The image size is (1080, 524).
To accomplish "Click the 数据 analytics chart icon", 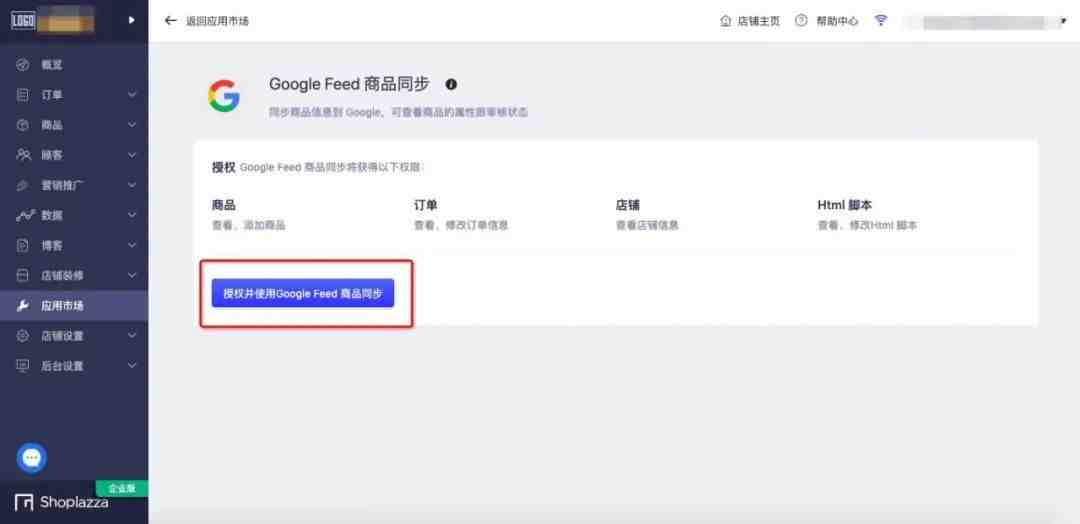I will (x=23, y=216).
